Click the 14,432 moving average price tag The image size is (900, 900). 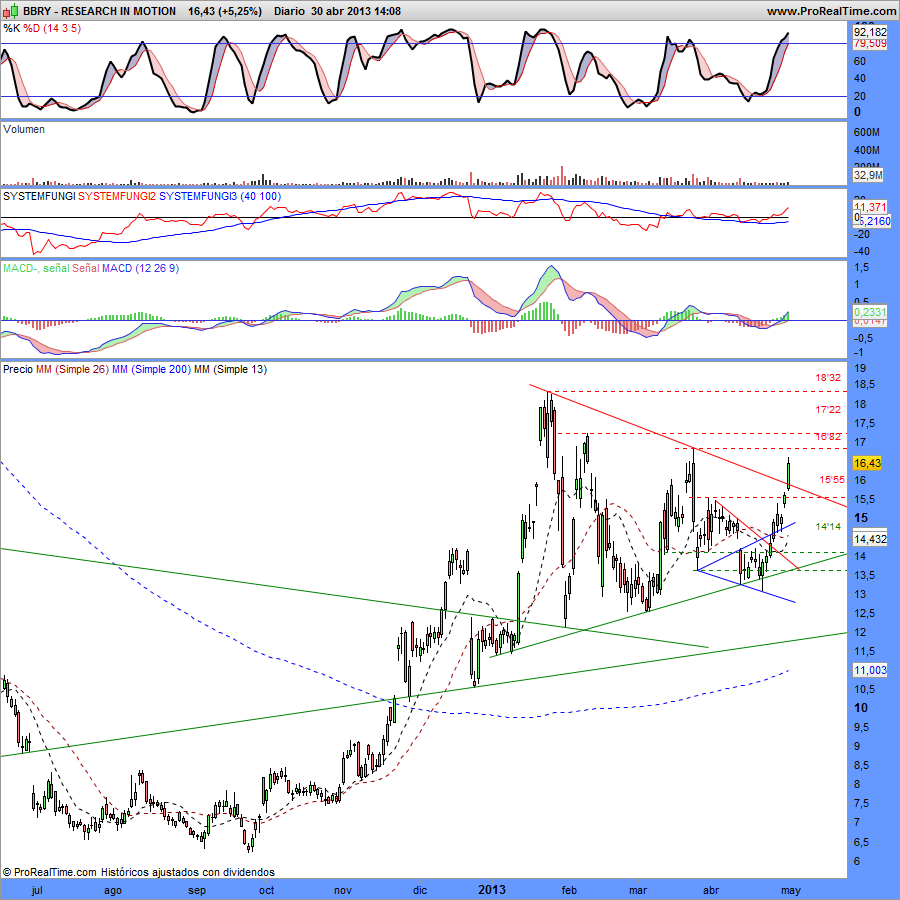point(869,539)
